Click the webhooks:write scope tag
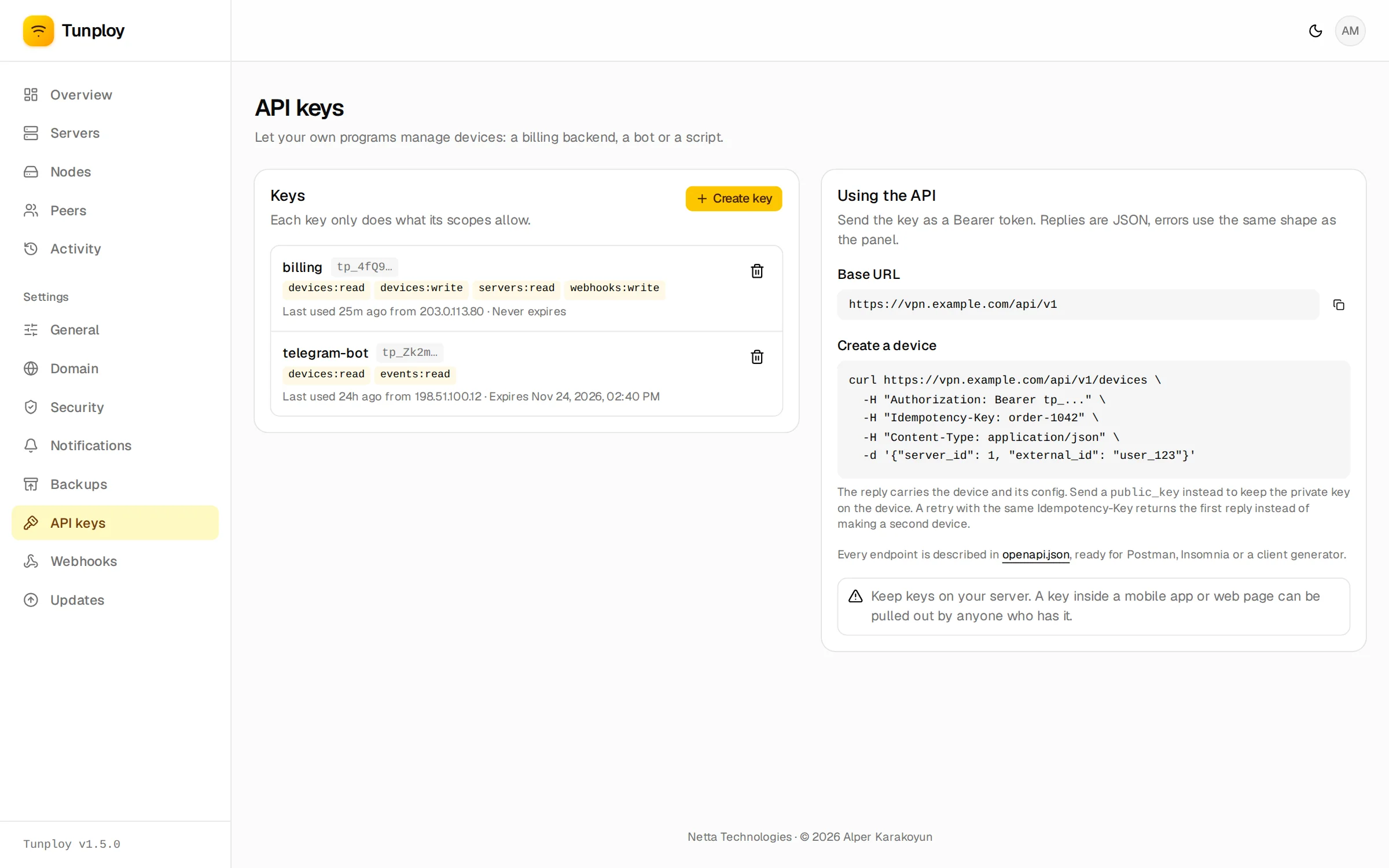The height and width of the screenshot is (868, 1389). click(615, 288)
